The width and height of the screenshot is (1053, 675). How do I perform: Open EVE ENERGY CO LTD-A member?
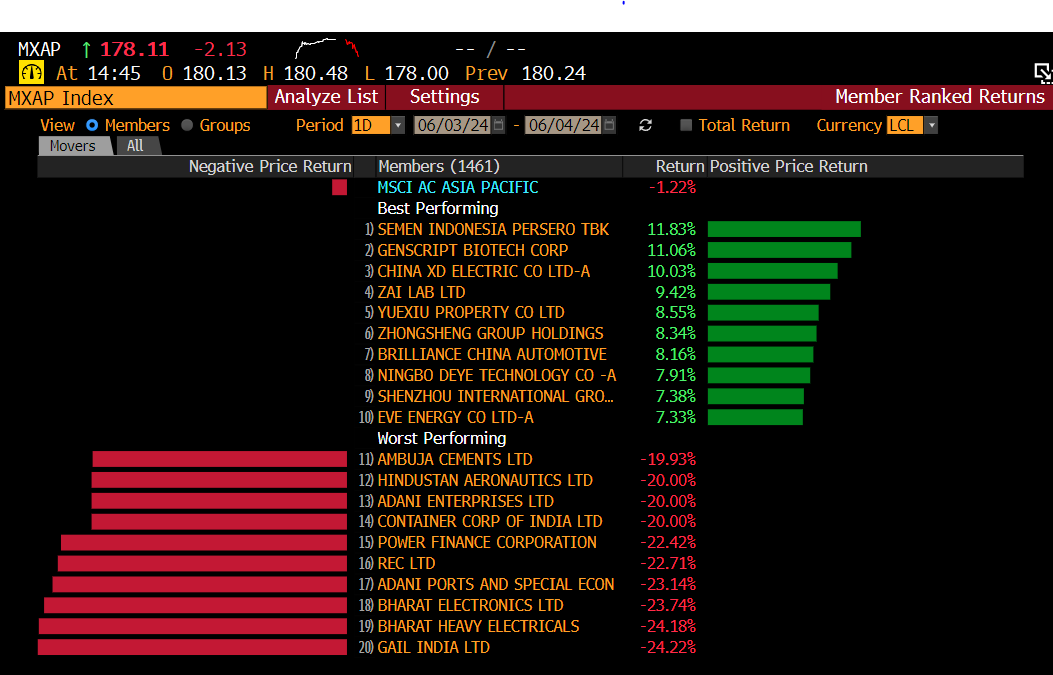[455, 417]
